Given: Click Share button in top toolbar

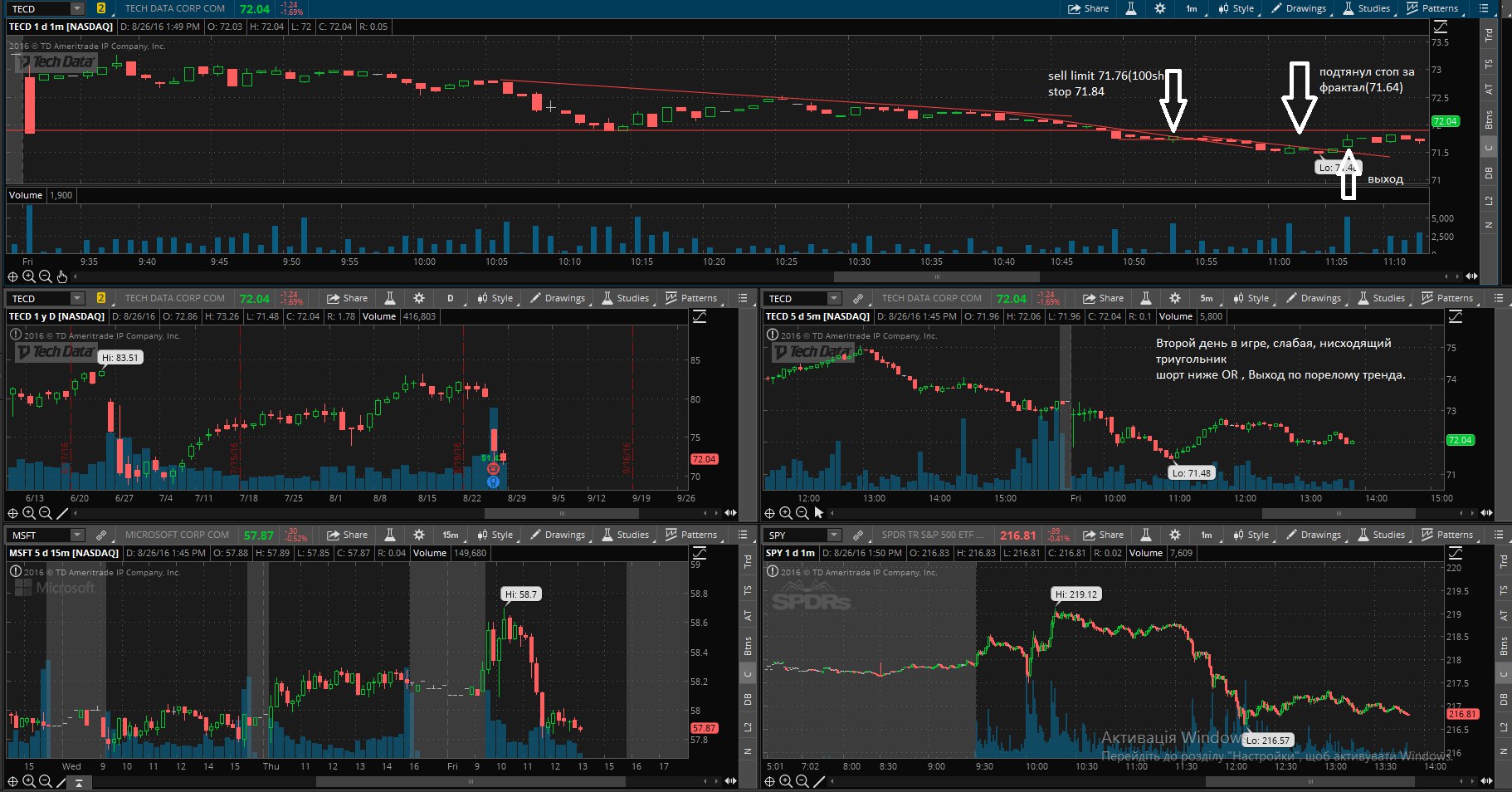Looking at the screenshot, I should coord(1089,8).
